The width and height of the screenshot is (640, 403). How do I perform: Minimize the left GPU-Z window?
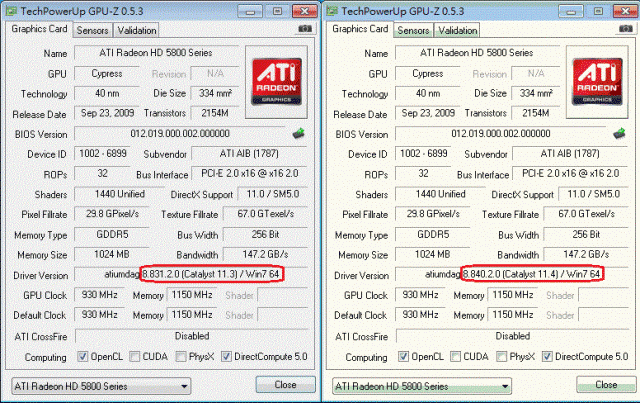tap(250, 11)
